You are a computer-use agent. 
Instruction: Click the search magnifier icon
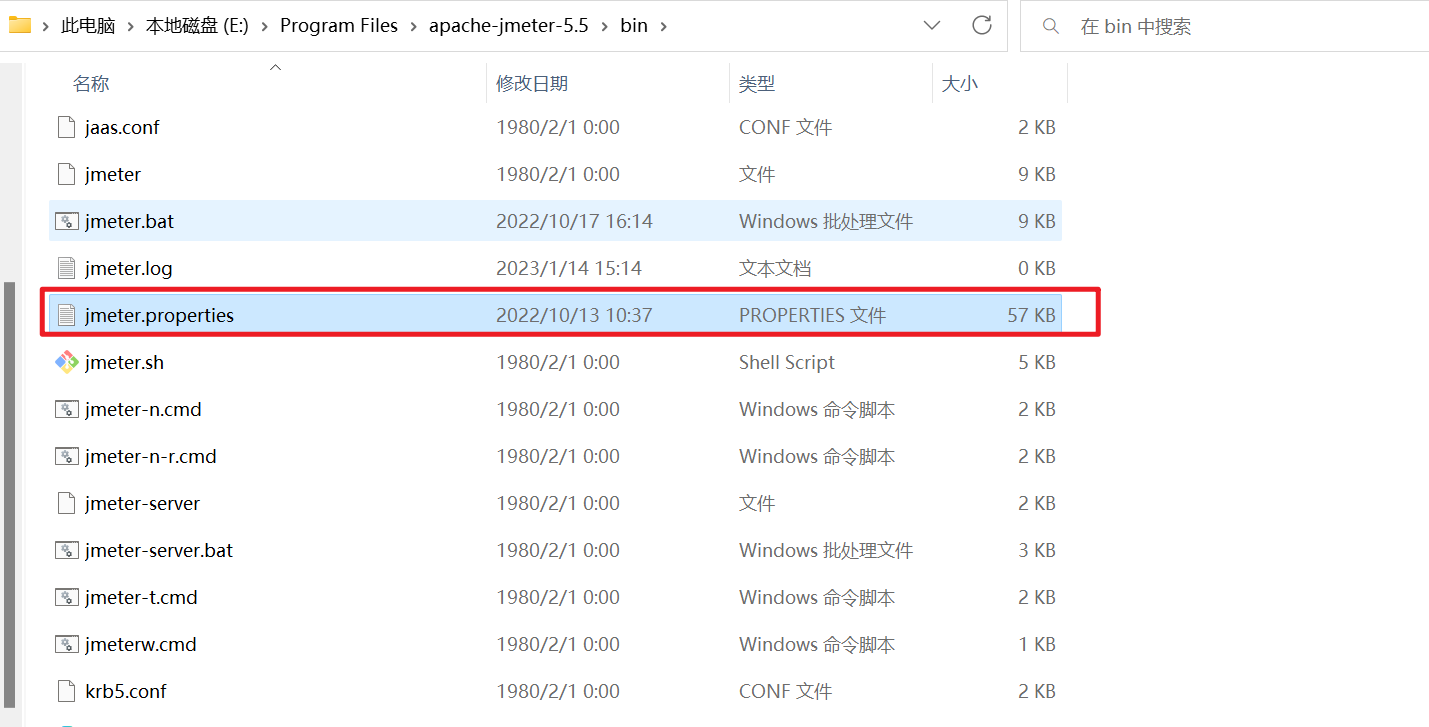click(x=1050, y=26)
